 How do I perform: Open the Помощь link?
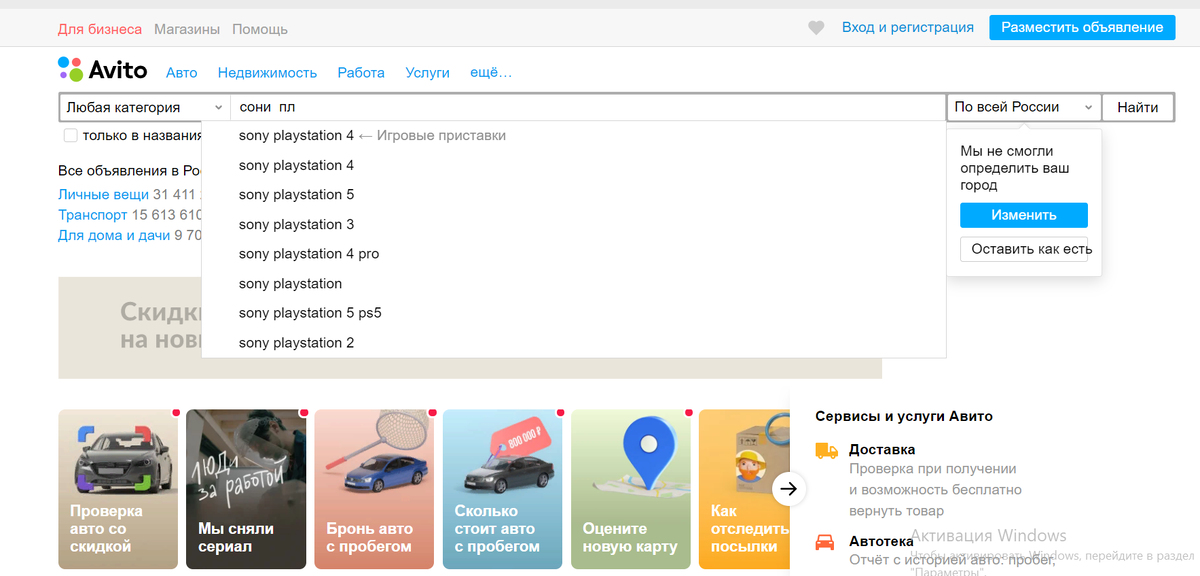(260, 29)
